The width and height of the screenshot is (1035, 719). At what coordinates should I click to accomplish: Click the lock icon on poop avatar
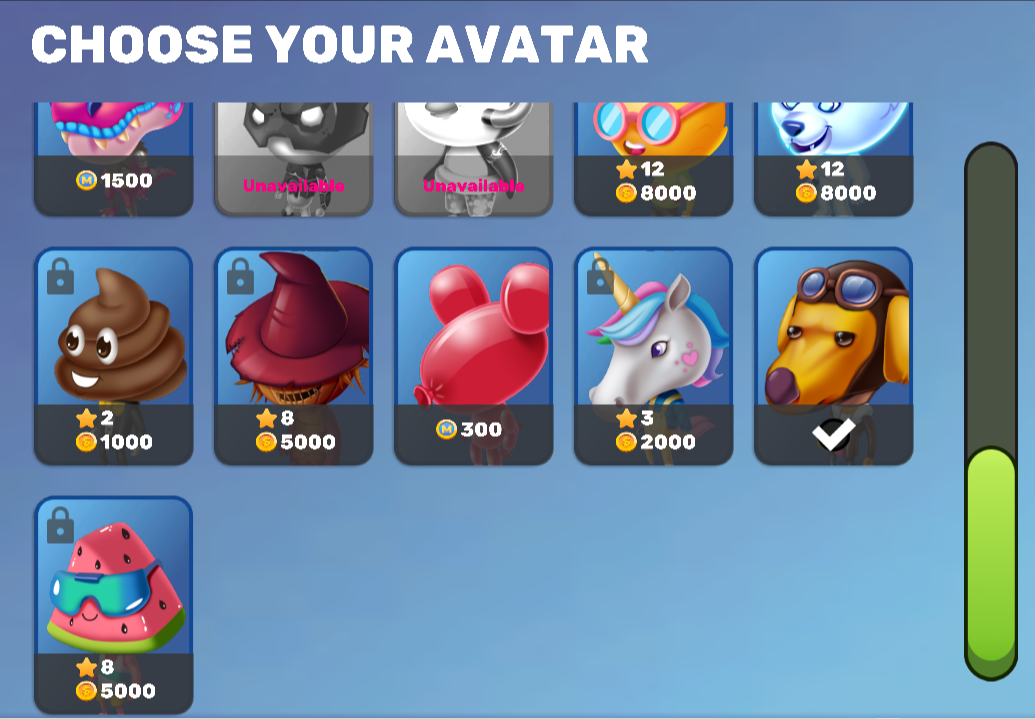(61, 277)
